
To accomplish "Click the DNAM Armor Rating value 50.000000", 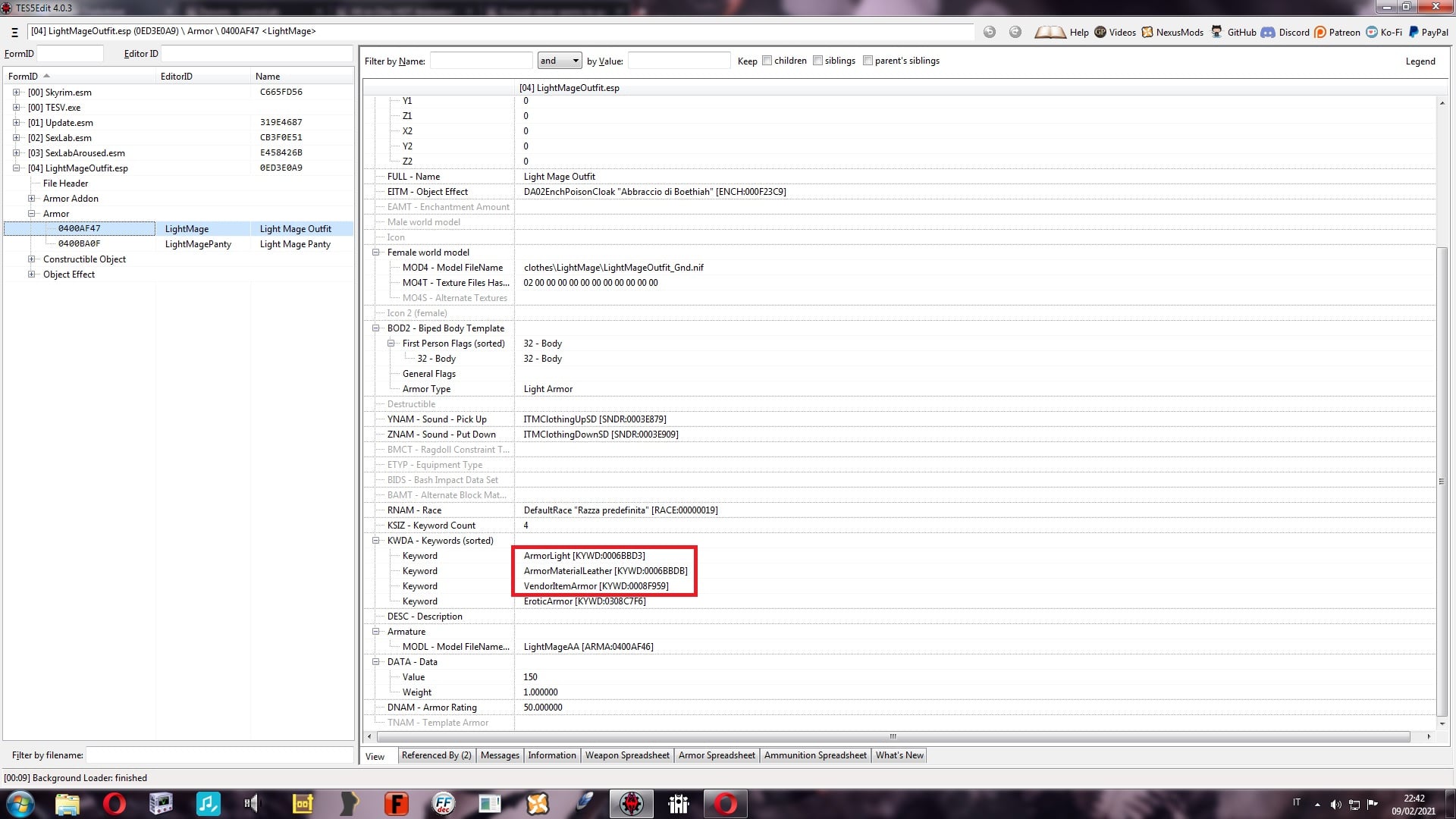I will click(543, 708).
